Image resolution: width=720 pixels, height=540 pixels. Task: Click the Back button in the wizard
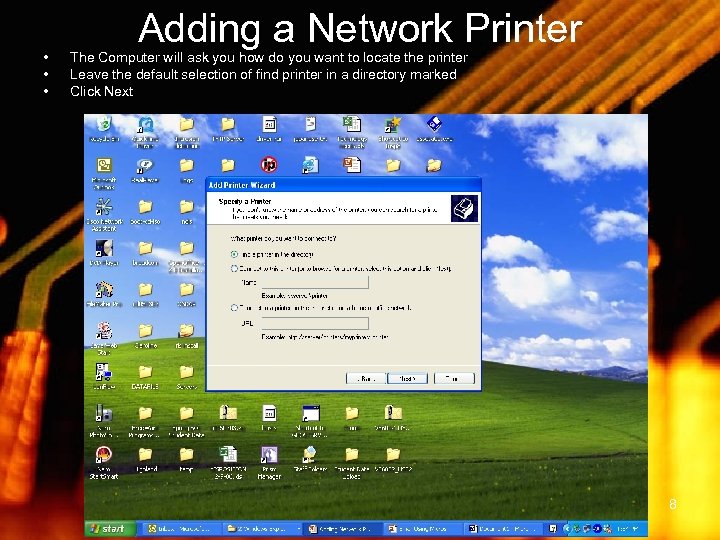pos(366,378)
